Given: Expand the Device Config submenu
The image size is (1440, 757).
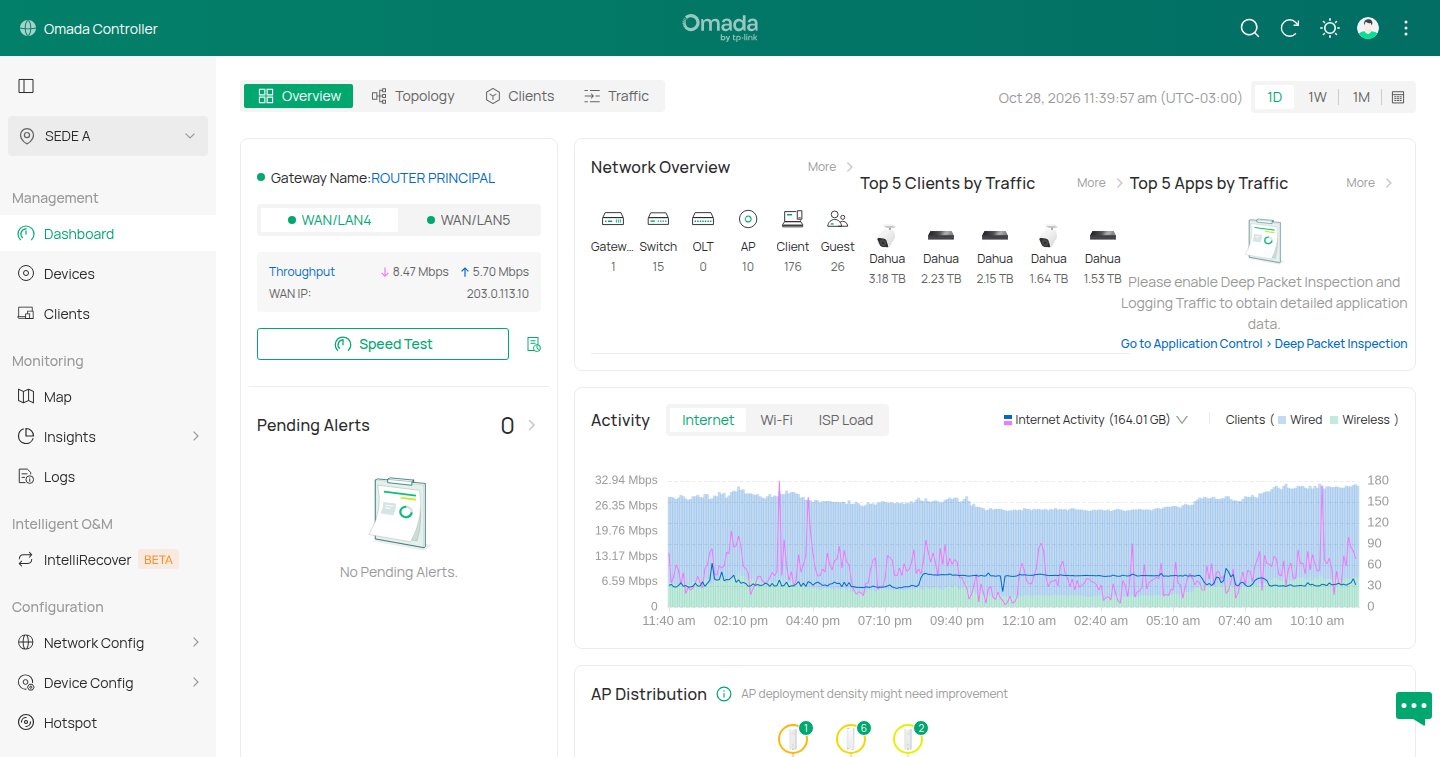Looking at the screenshot, I should click(196, 683).
